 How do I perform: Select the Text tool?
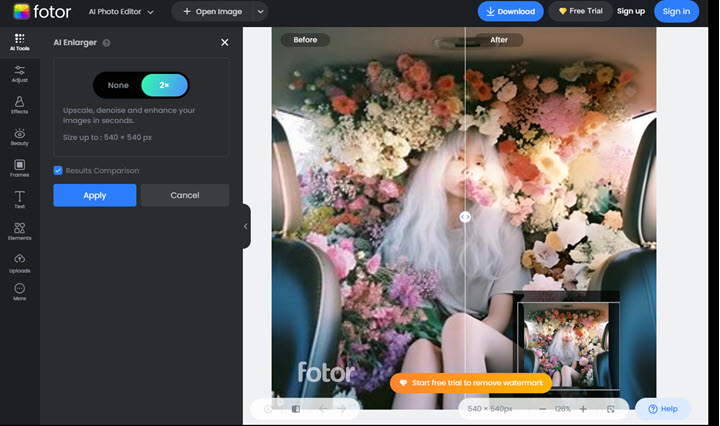tap(19, 200)
